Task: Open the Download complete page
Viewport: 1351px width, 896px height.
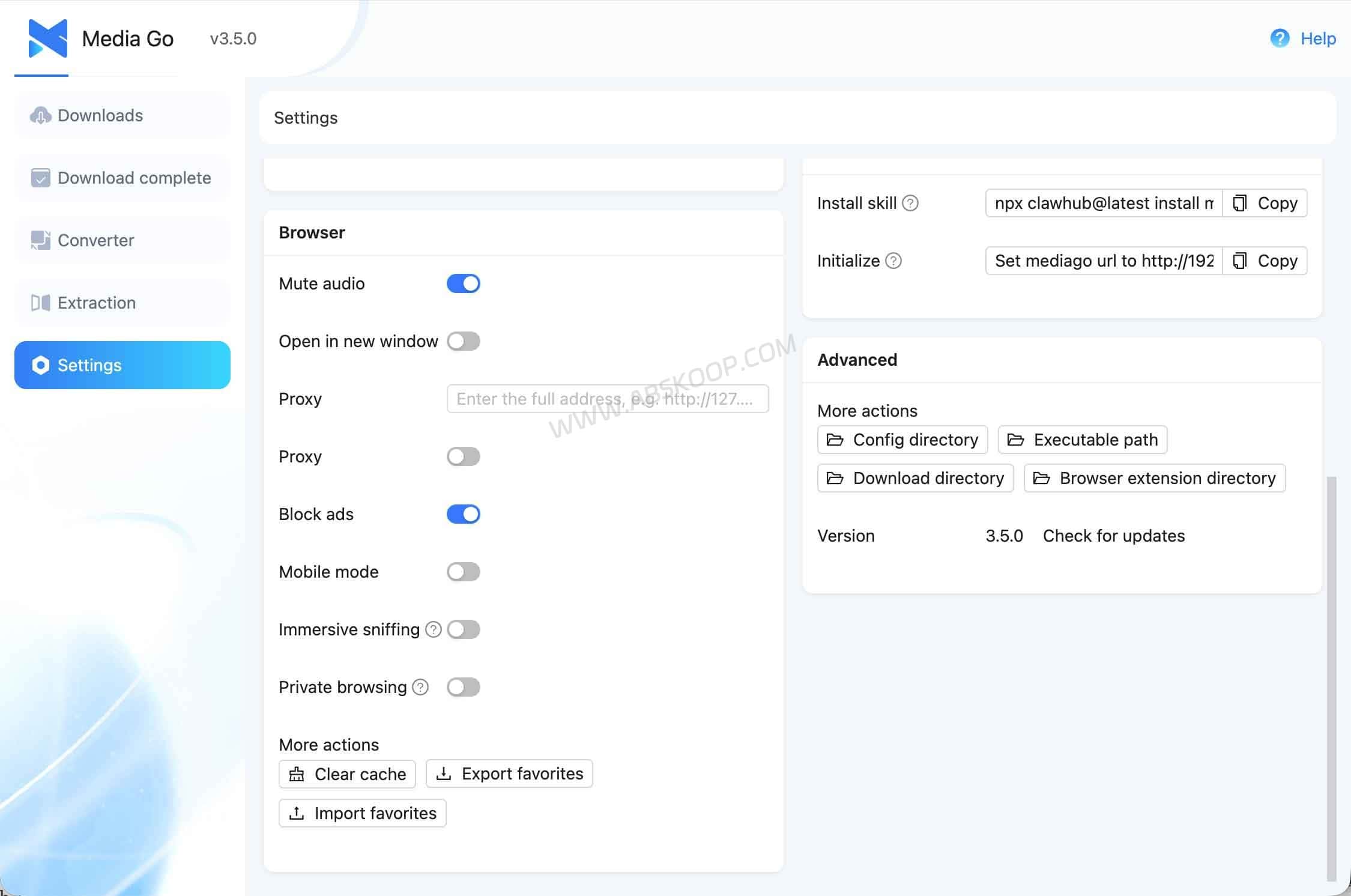Action: [x=122, y=178]
